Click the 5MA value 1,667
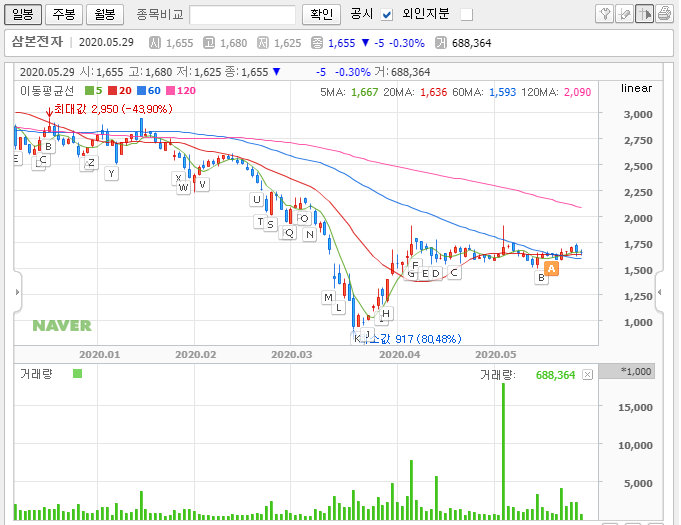Viewport: 681px width, 525px height. point(364,92)
